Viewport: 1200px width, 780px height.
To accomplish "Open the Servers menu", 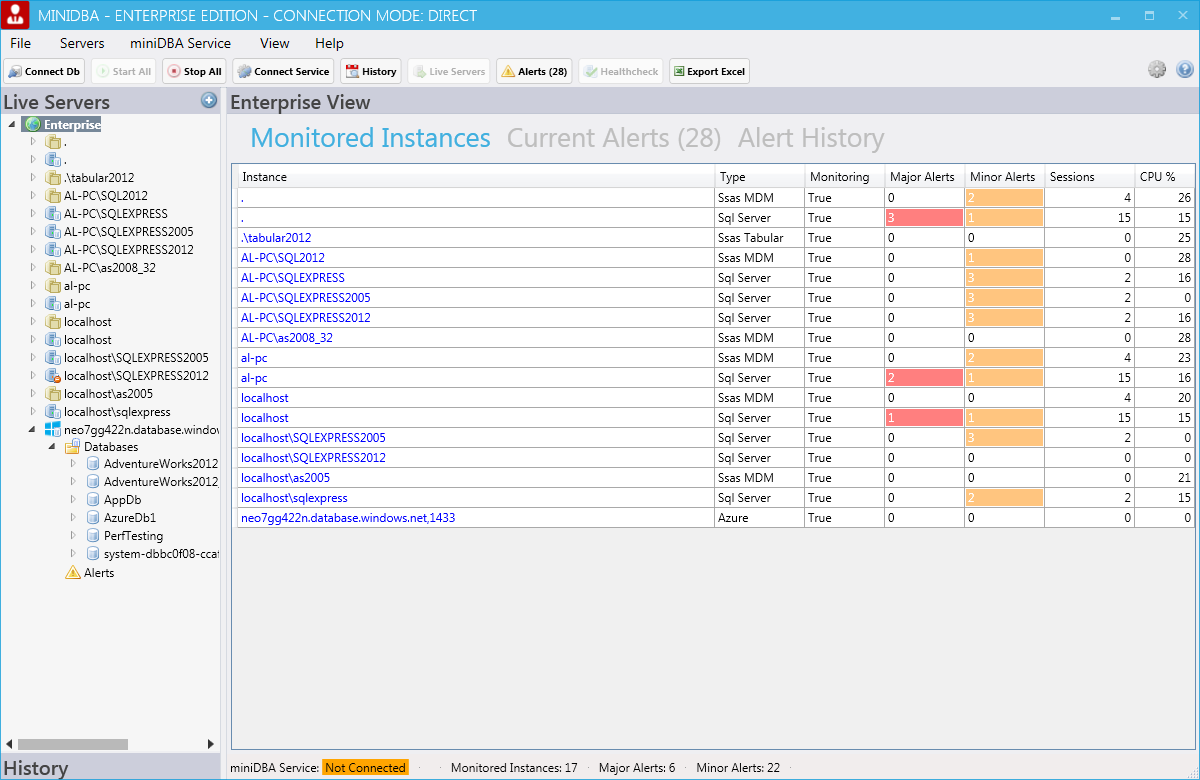I will pyautogui.click(x=82, y=43).
